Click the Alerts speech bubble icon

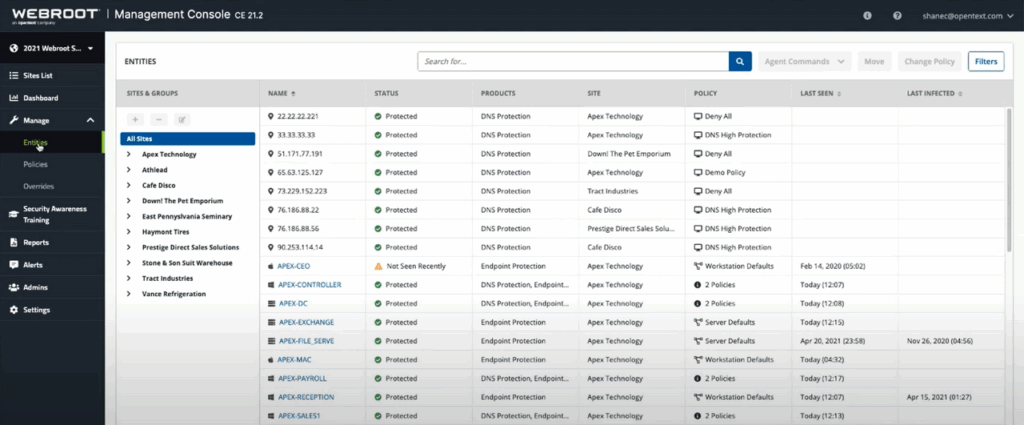point(14,265)
